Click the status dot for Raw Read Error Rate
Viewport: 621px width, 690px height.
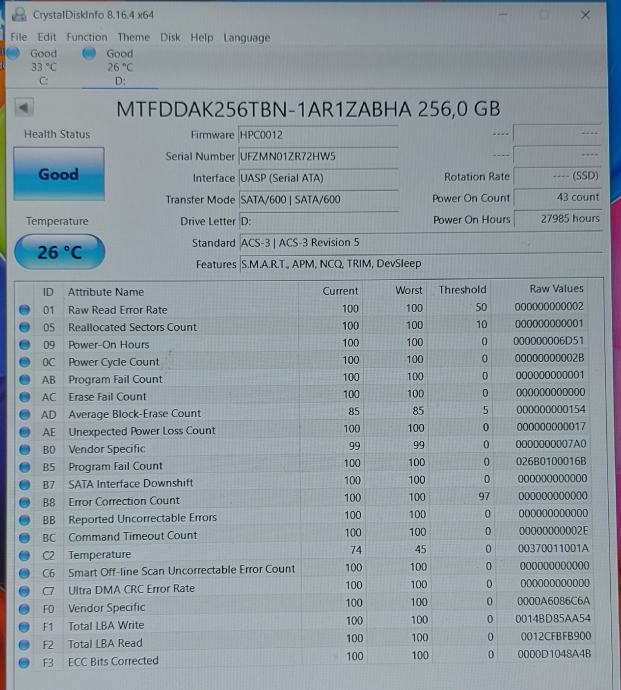25,310
